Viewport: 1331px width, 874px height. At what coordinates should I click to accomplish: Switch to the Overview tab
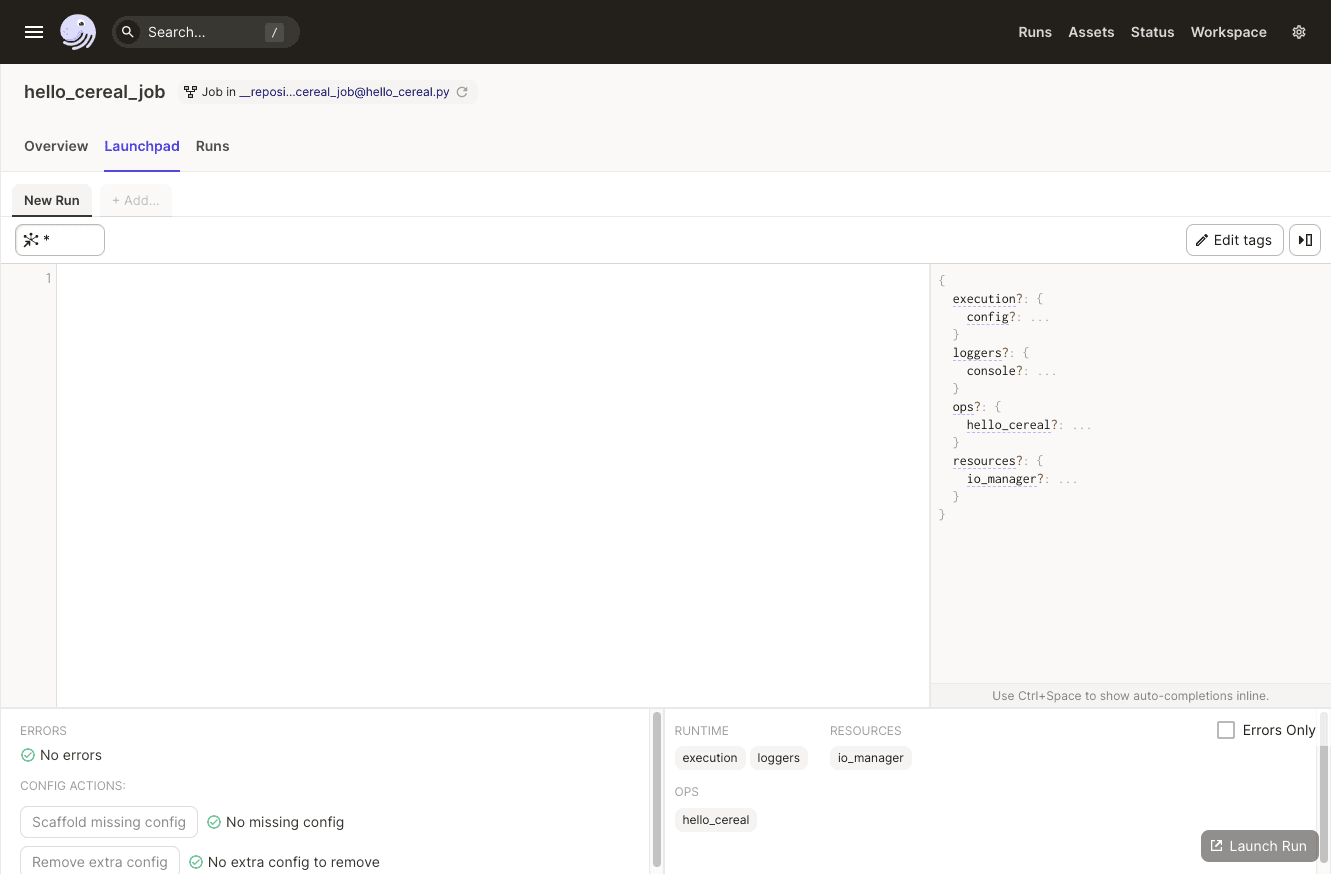[56, 146]
